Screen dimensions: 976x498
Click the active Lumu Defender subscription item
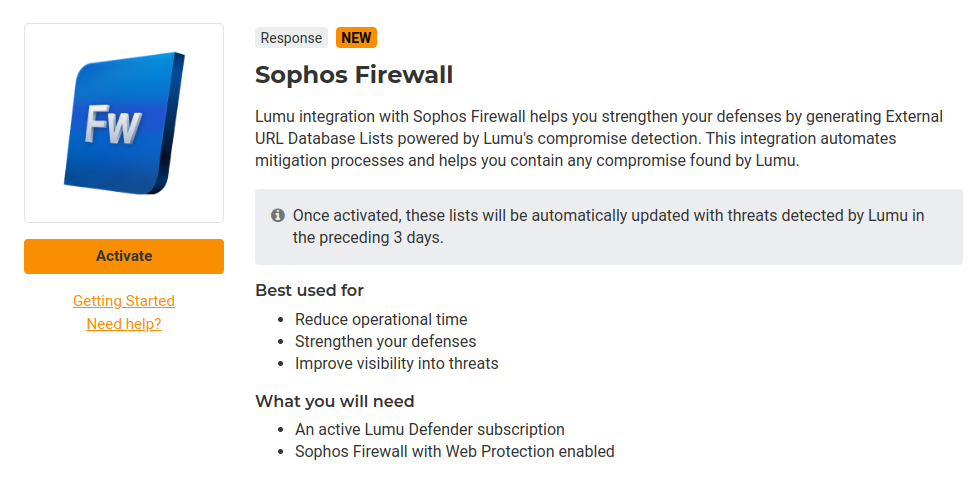(430, 430)
